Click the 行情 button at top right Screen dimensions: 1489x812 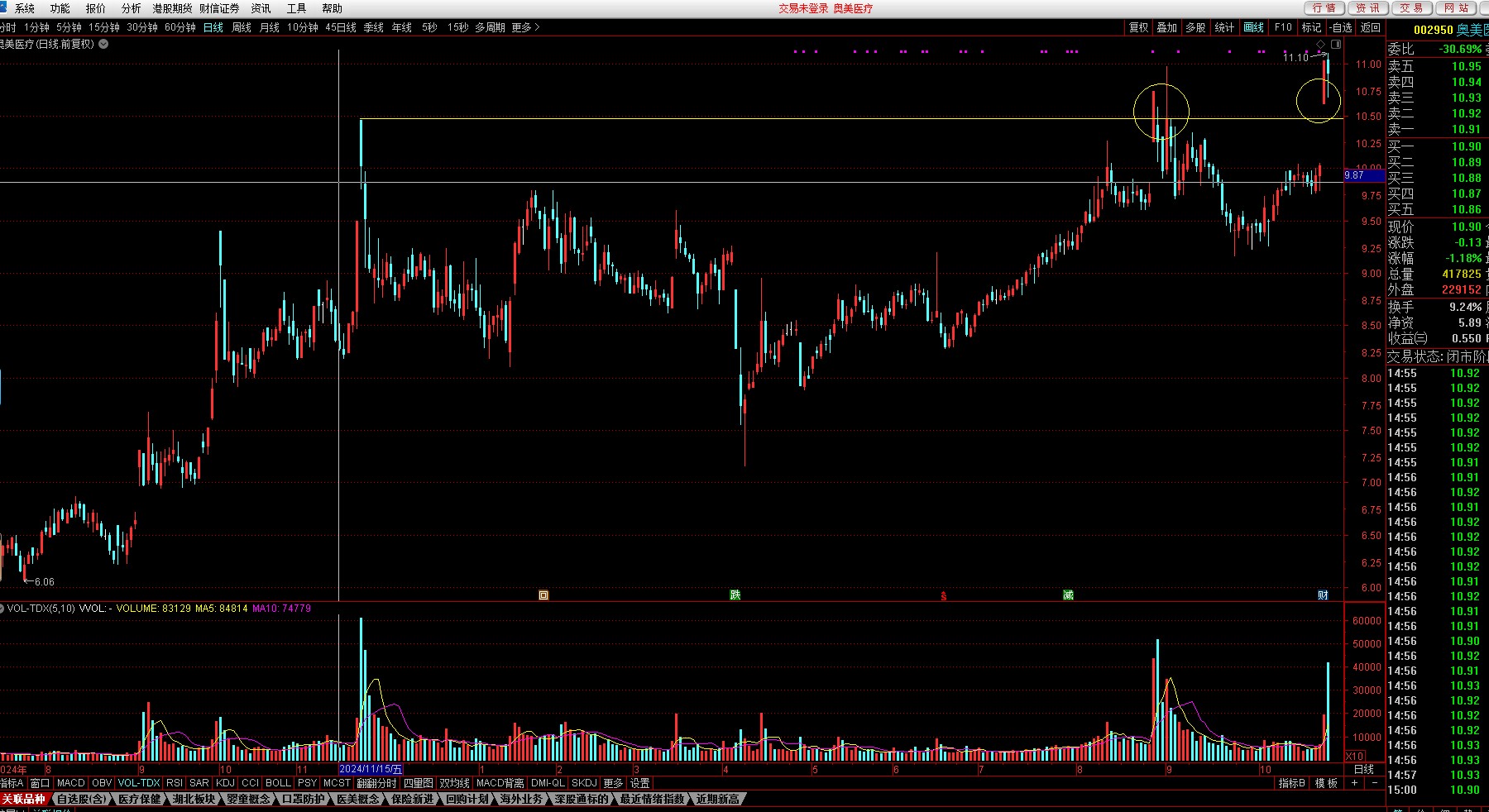[1324, 8]
